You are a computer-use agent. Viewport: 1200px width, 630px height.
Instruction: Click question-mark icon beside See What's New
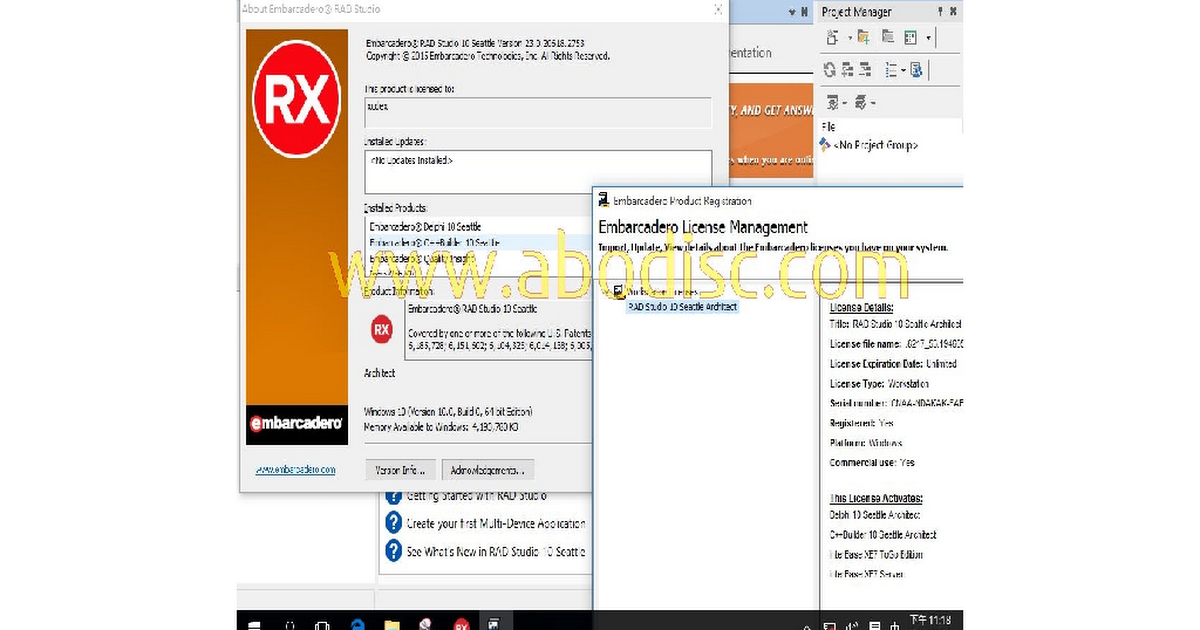click(x=393, y=550)
